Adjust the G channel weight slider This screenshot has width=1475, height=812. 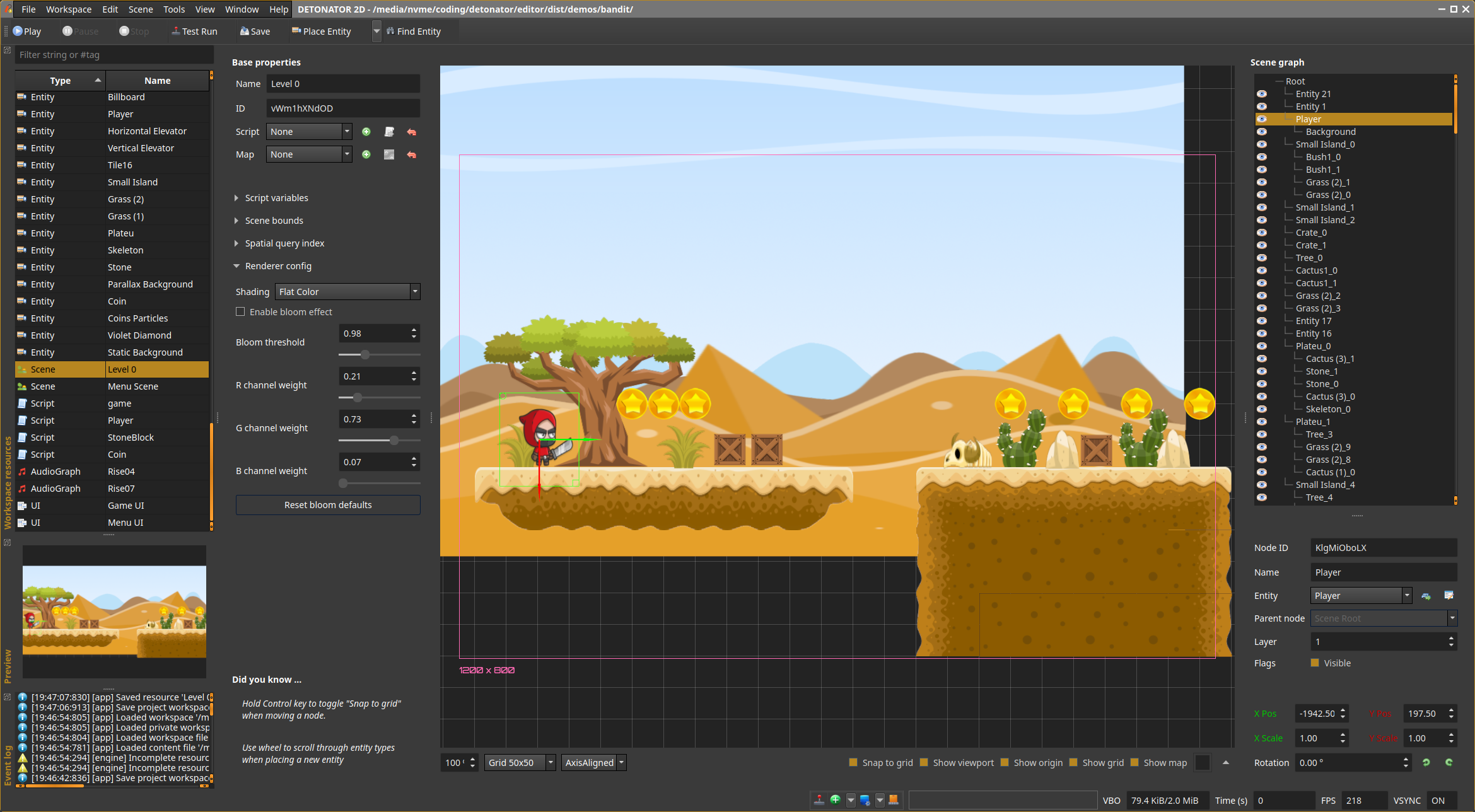pos(394,441)
